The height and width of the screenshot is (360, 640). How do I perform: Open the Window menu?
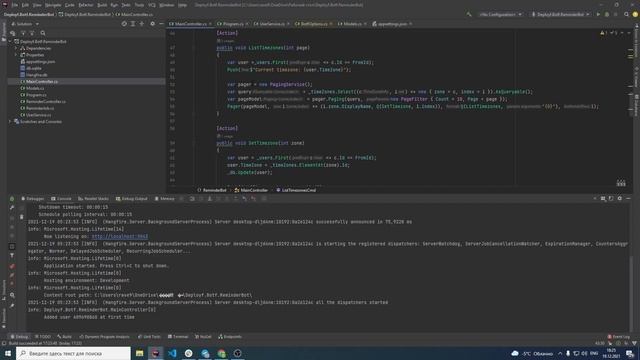point(167,5)
